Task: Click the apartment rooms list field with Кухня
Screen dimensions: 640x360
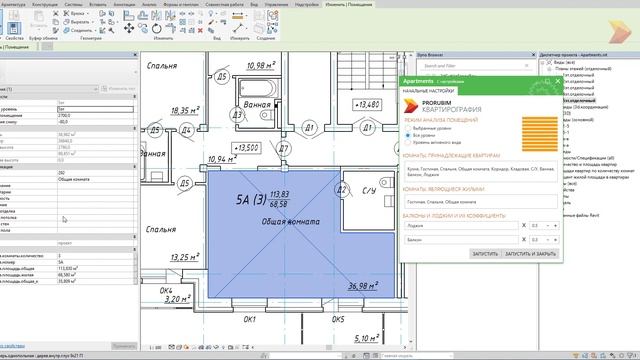Action: pyautogui.click(x=480, y=171)
